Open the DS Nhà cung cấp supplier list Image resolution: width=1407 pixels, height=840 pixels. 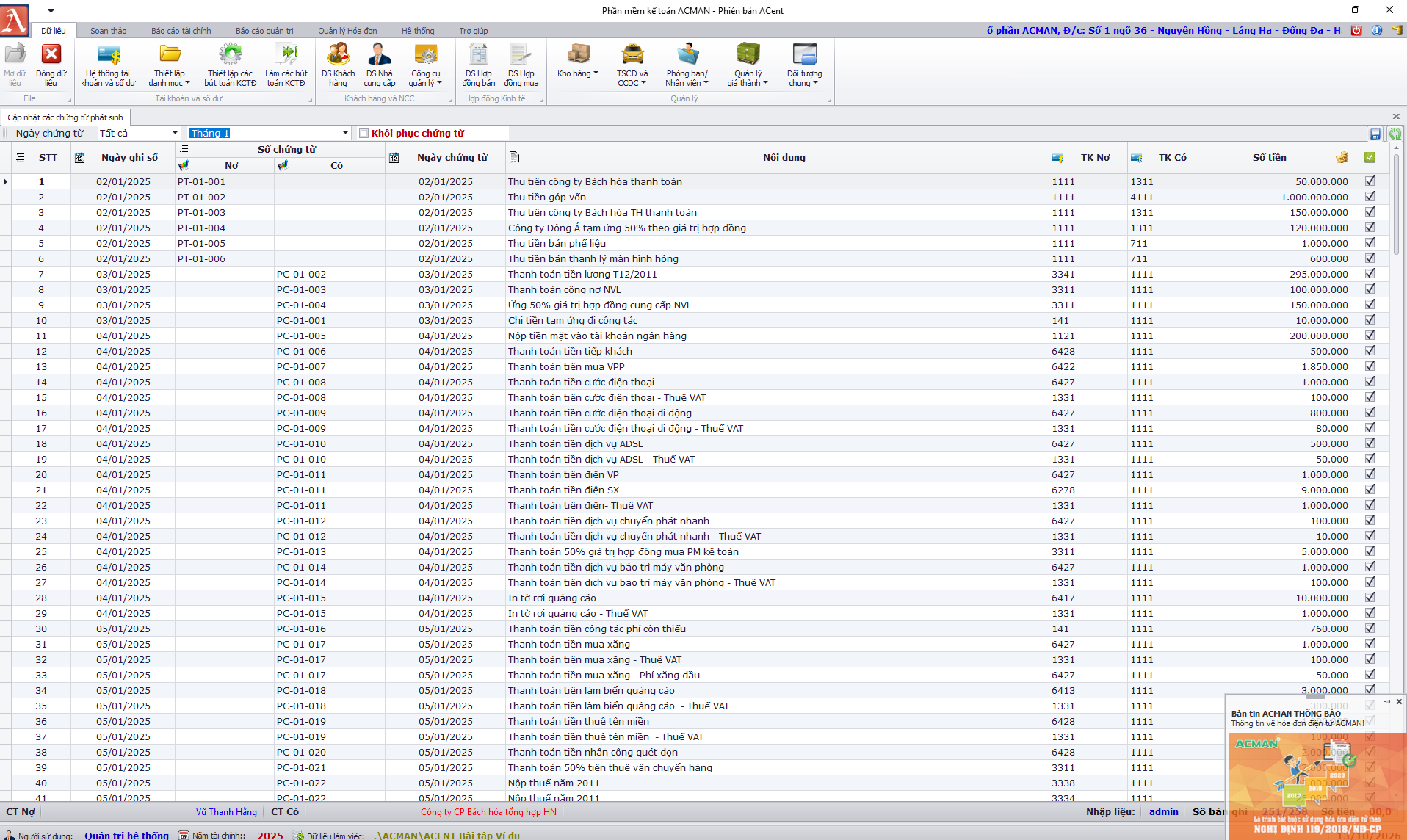coord(380,65)
